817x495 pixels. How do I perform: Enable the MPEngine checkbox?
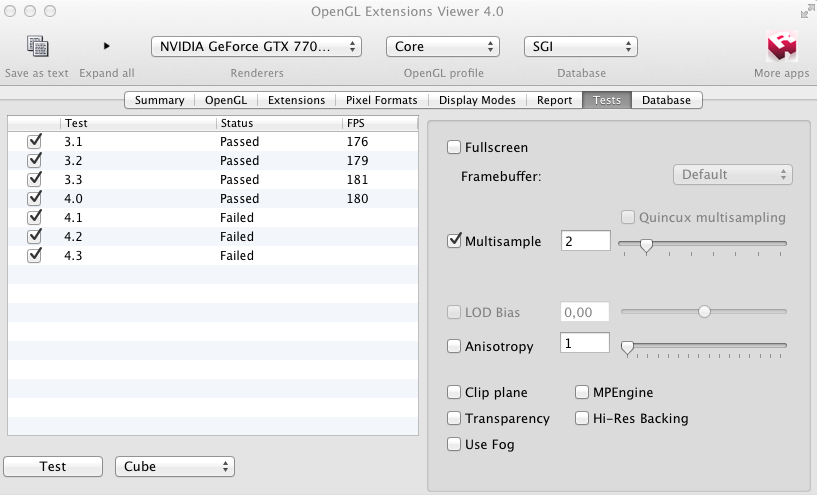(x=581, y=392)
